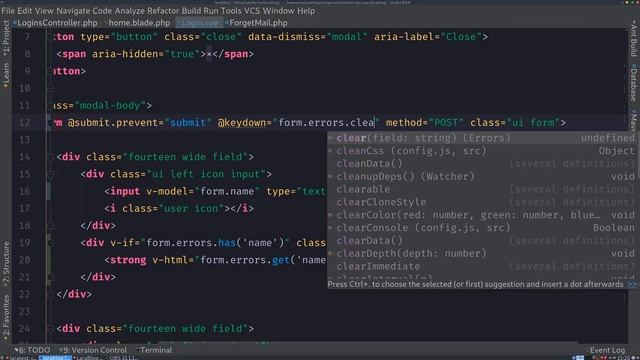This screenshot has width=640, height=360.
Task: Open the Learn tool window
Action: (x=6, y=75)
